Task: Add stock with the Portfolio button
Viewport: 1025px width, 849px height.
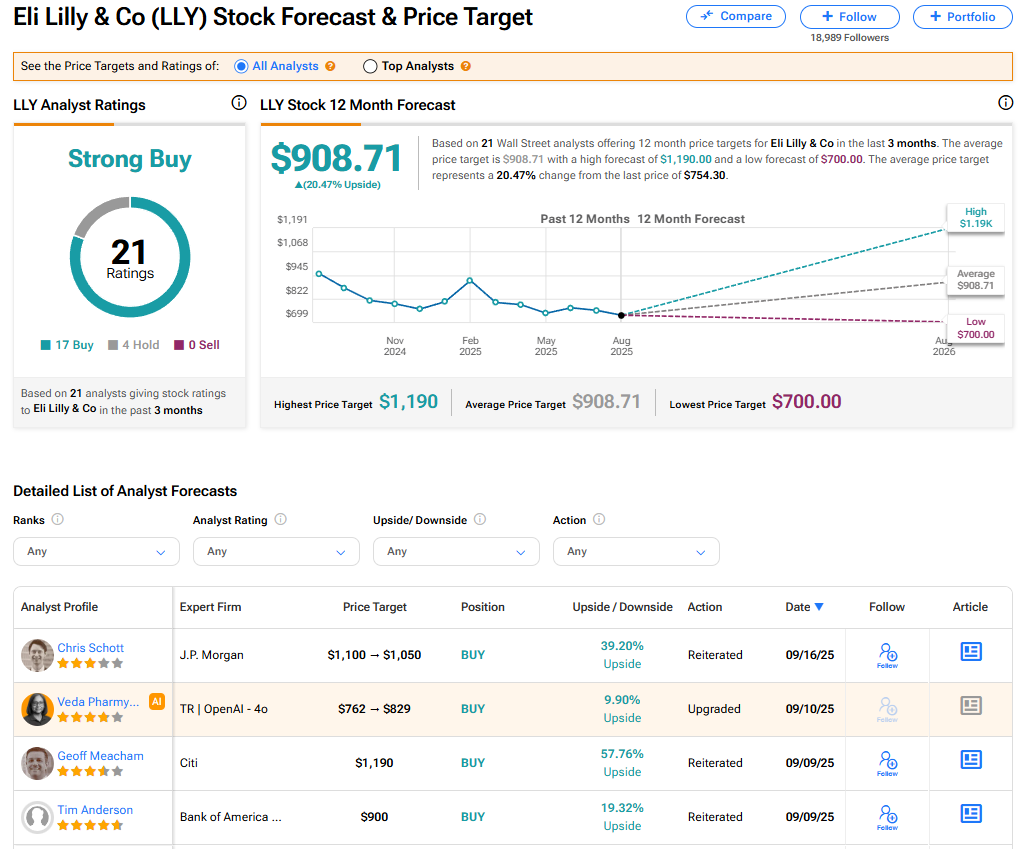Action: pyautogui.click(x=962, y=17)
